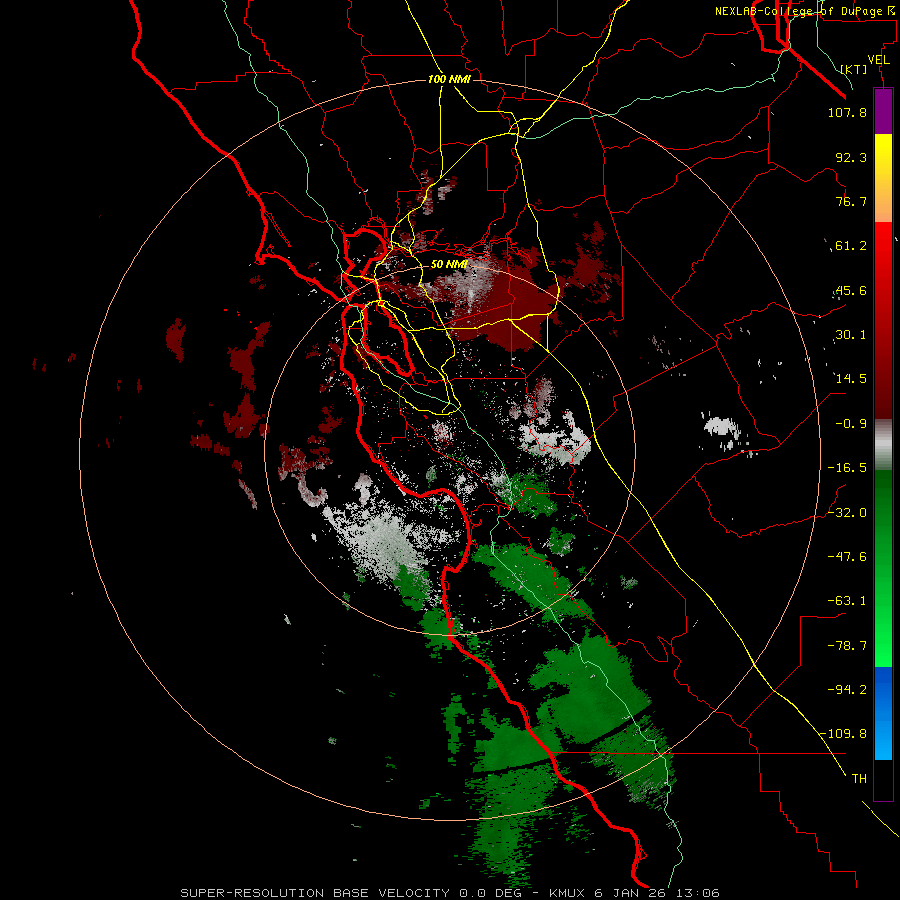Pick the green segment of the velocity scale
The height and width of the screenshot is (900, 900).
(x=883, y=568)
